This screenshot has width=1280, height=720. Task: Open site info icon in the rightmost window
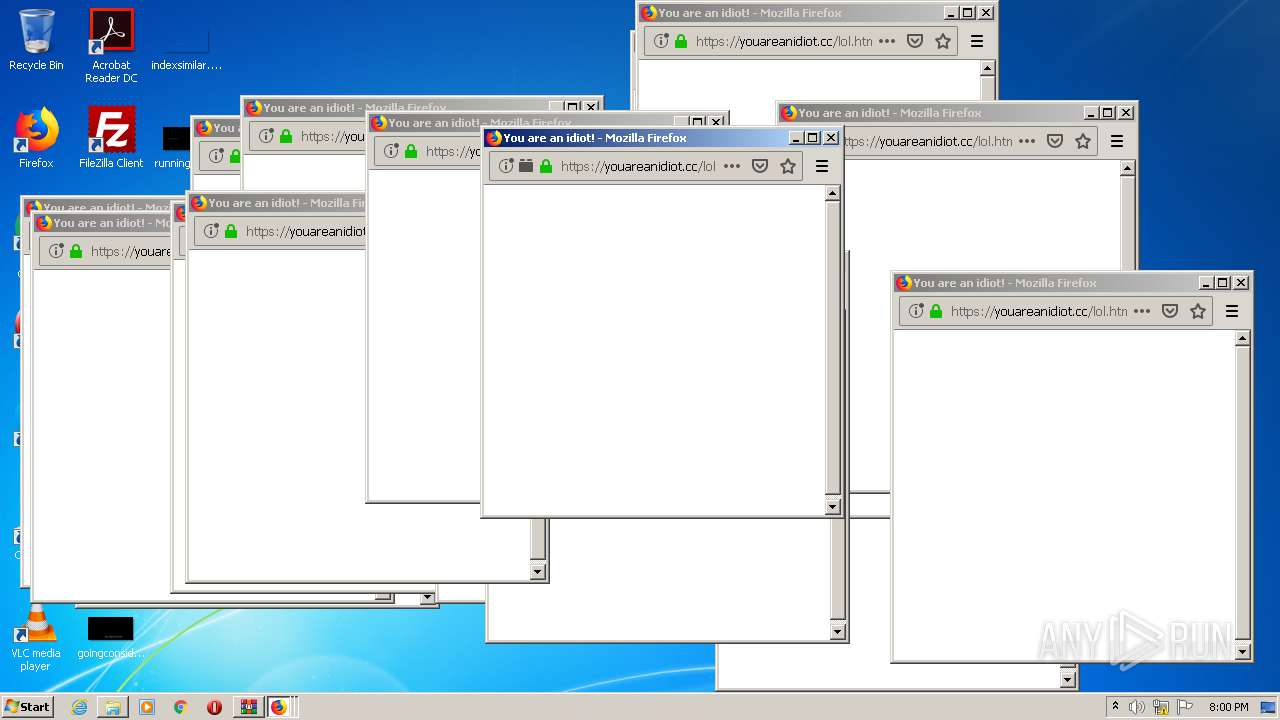tap(916, 311)
